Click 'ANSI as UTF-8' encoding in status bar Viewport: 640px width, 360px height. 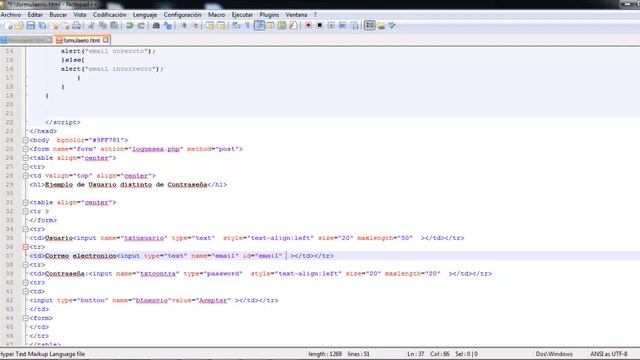(x=609, y=354)
